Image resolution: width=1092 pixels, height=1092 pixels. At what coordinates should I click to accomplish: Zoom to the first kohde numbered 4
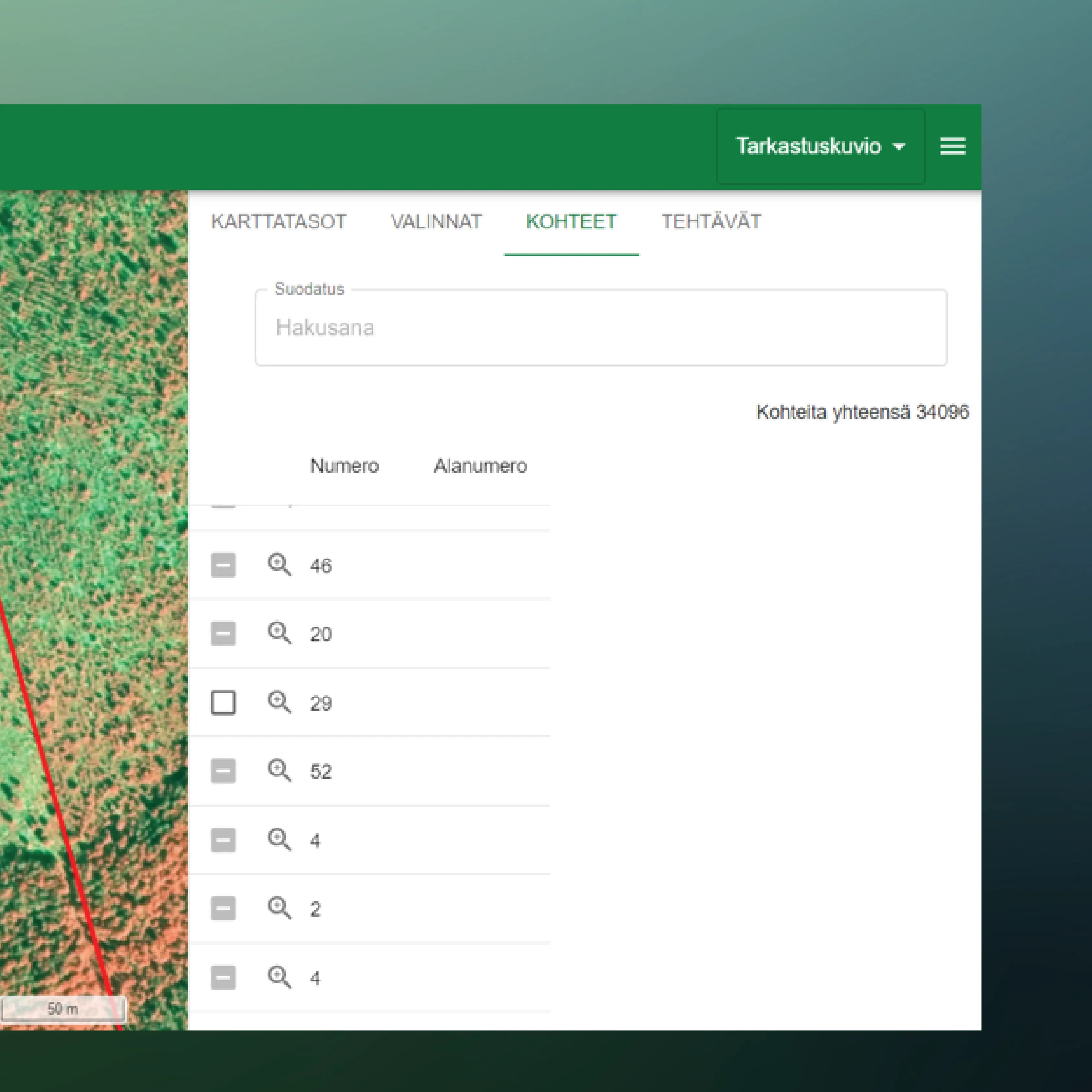[x=279, y=840]
